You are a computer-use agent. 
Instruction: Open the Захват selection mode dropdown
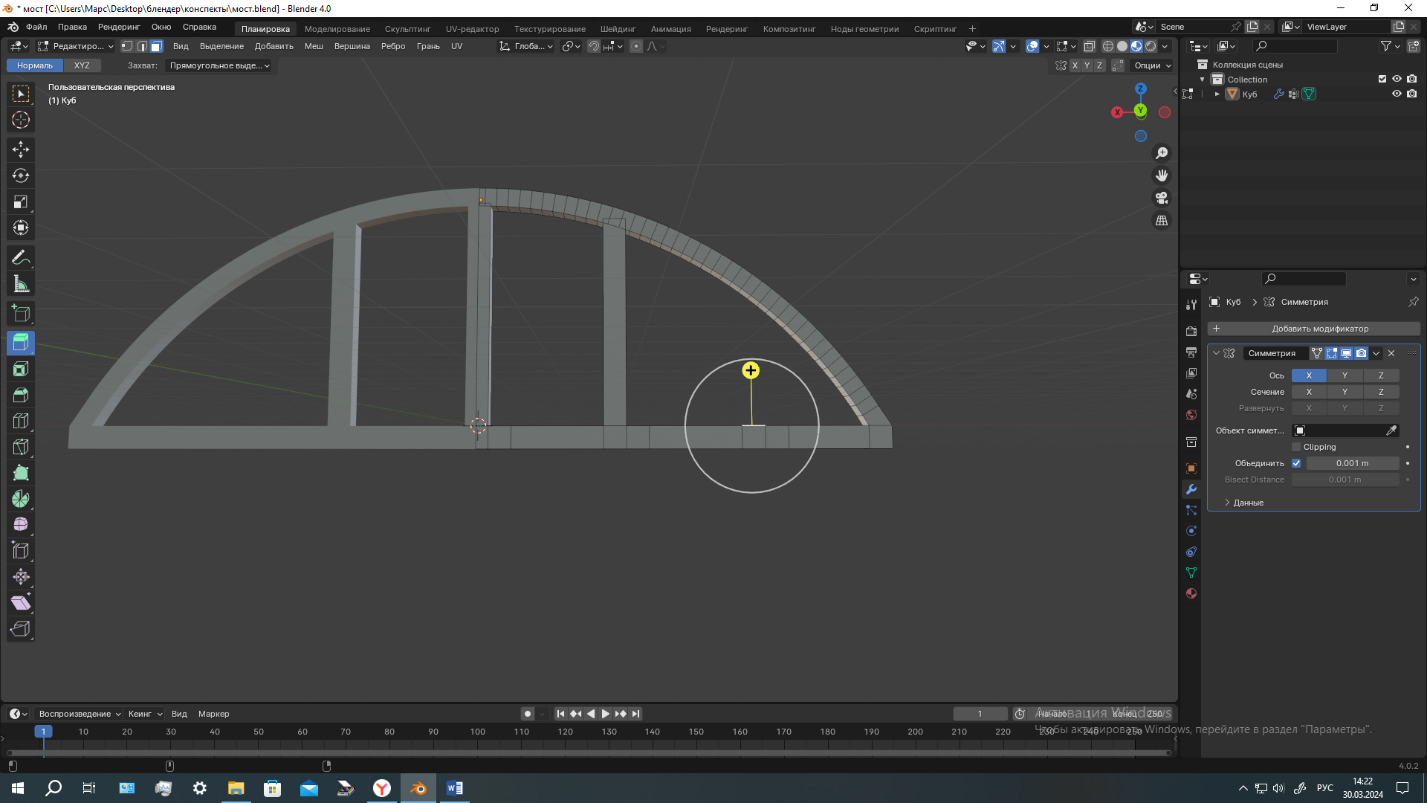pyautogui.click(x=219, y=65)
